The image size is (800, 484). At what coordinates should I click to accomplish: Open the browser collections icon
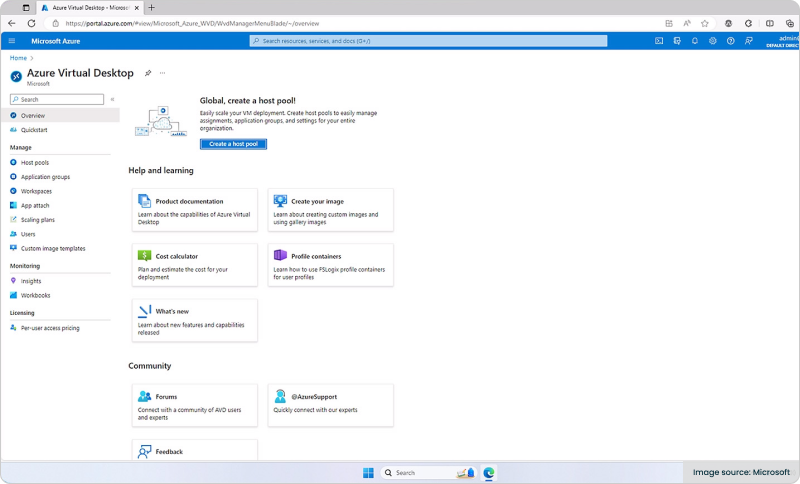(x=789, y=23)
